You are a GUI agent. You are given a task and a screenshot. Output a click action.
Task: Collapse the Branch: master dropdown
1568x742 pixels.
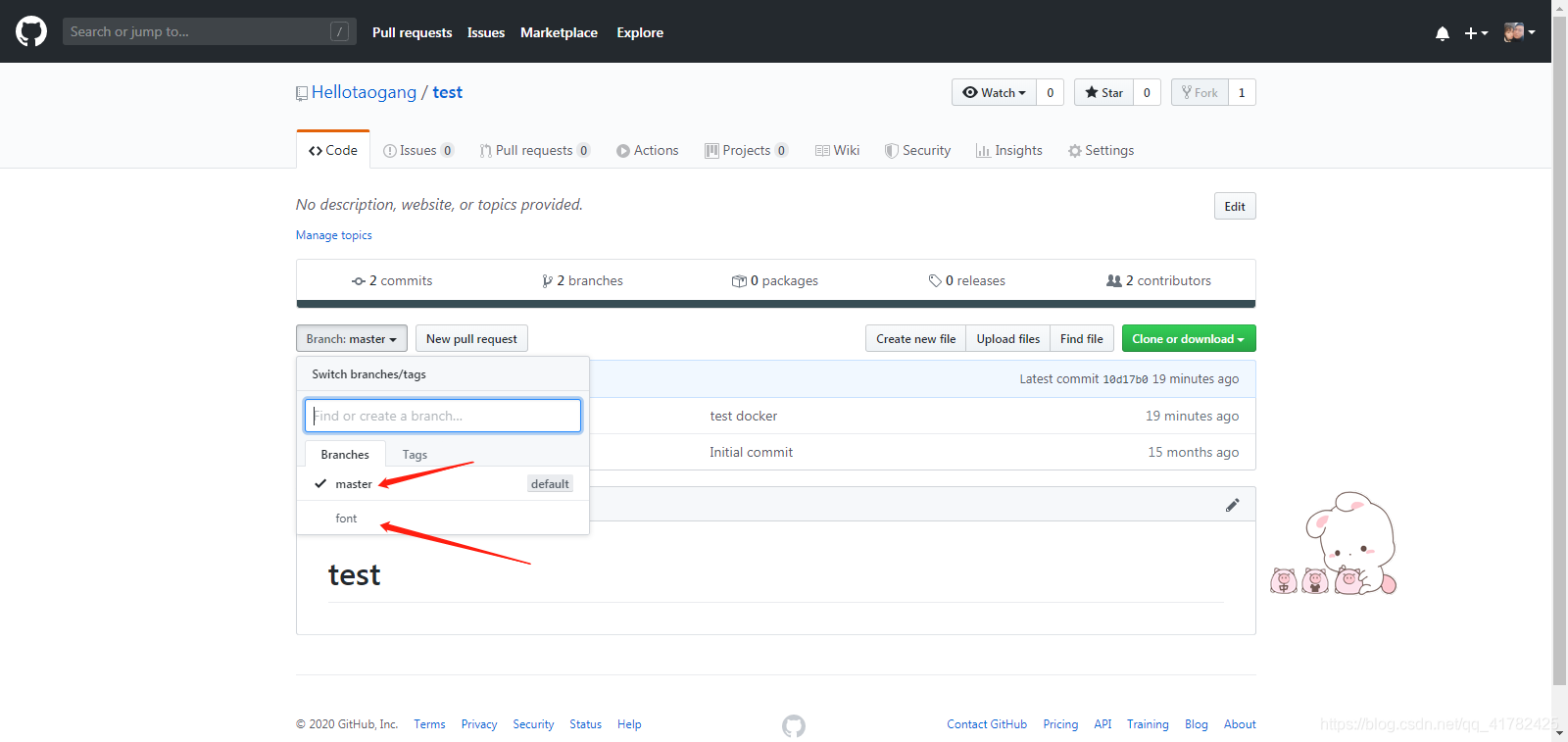pos(352,338)
